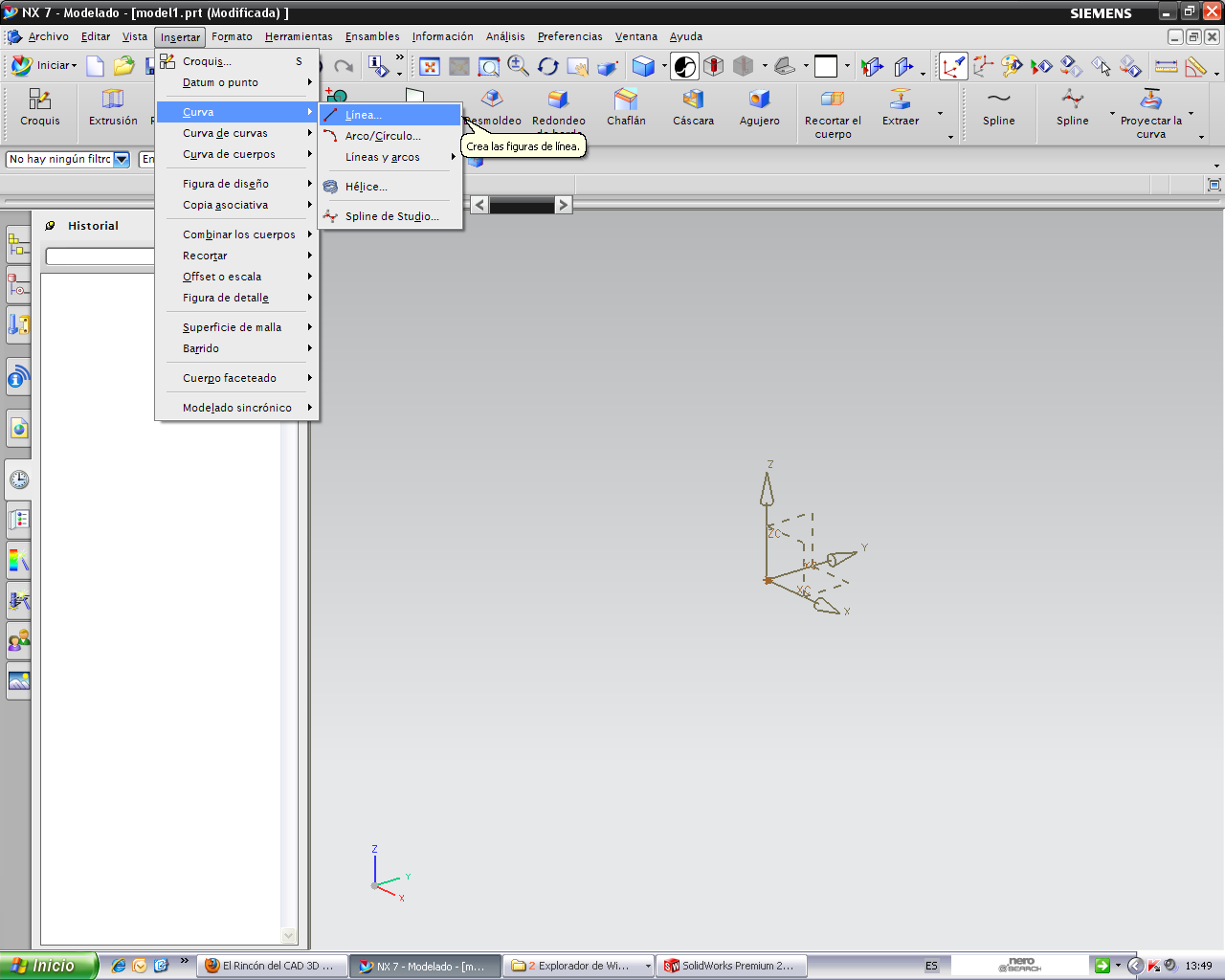The height and width of the screenshot is (980, 1225).
Task: Choose Croquis... in the Insertar menu
Action: pyautogui.click(x=237, y=61)
